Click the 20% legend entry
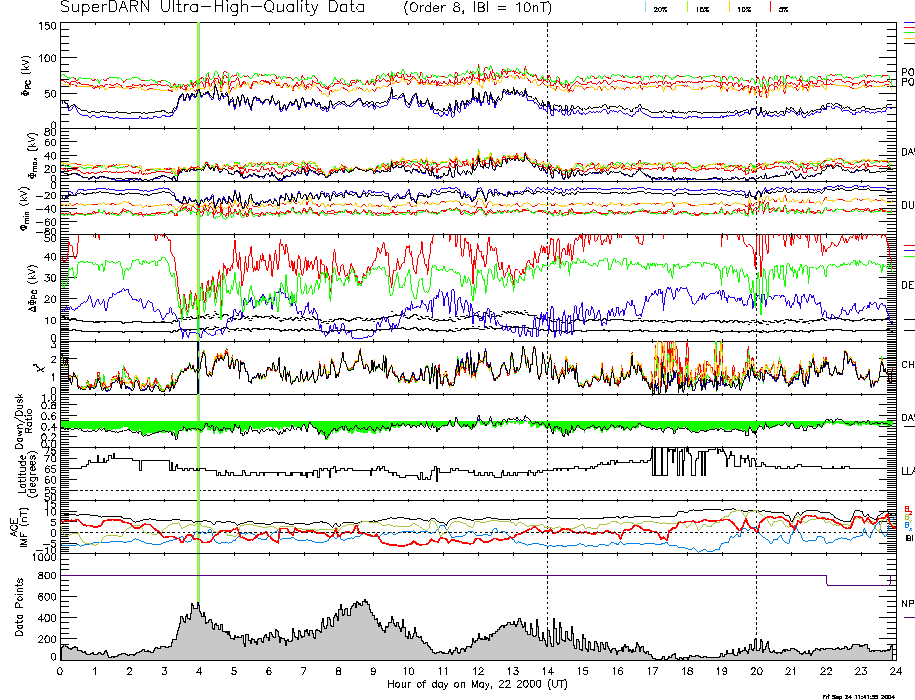The image size is (915, 700). tap(659, 8)
